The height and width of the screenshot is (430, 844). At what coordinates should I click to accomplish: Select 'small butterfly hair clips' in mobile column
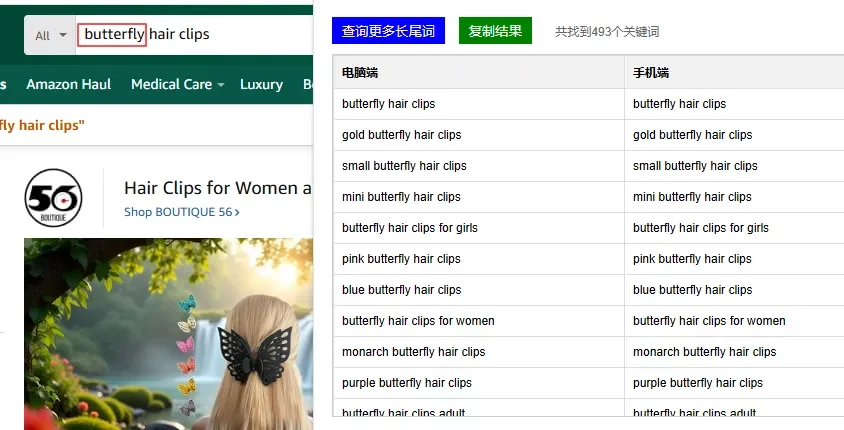[x=694, y=166]
